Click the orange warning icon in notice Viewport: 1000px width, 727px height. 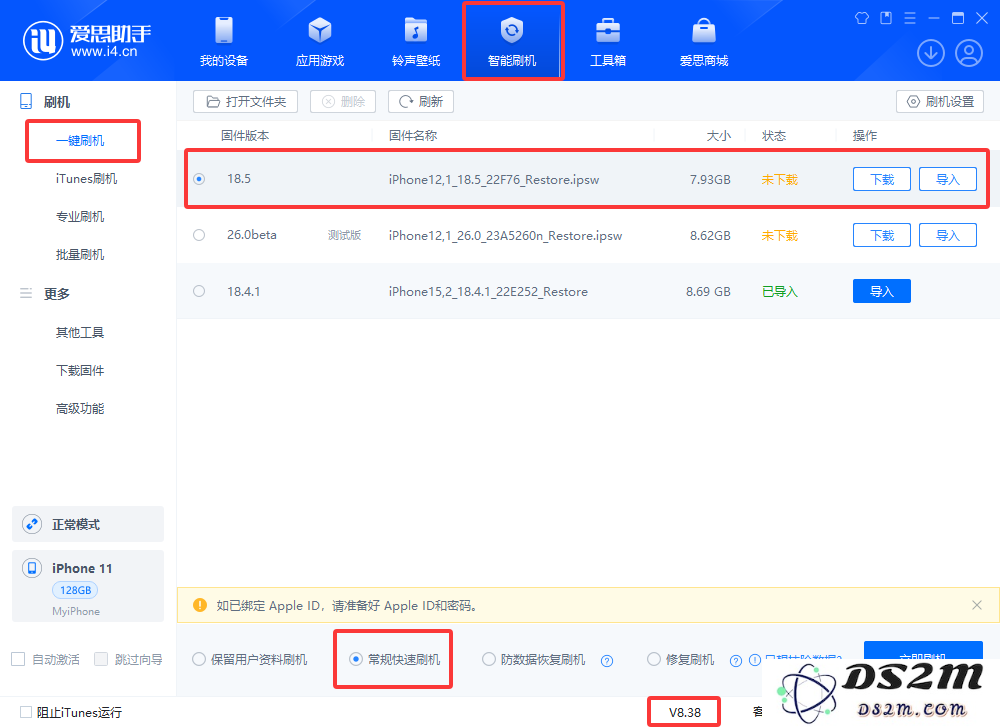pyautogui.click(x=200, y=605)
